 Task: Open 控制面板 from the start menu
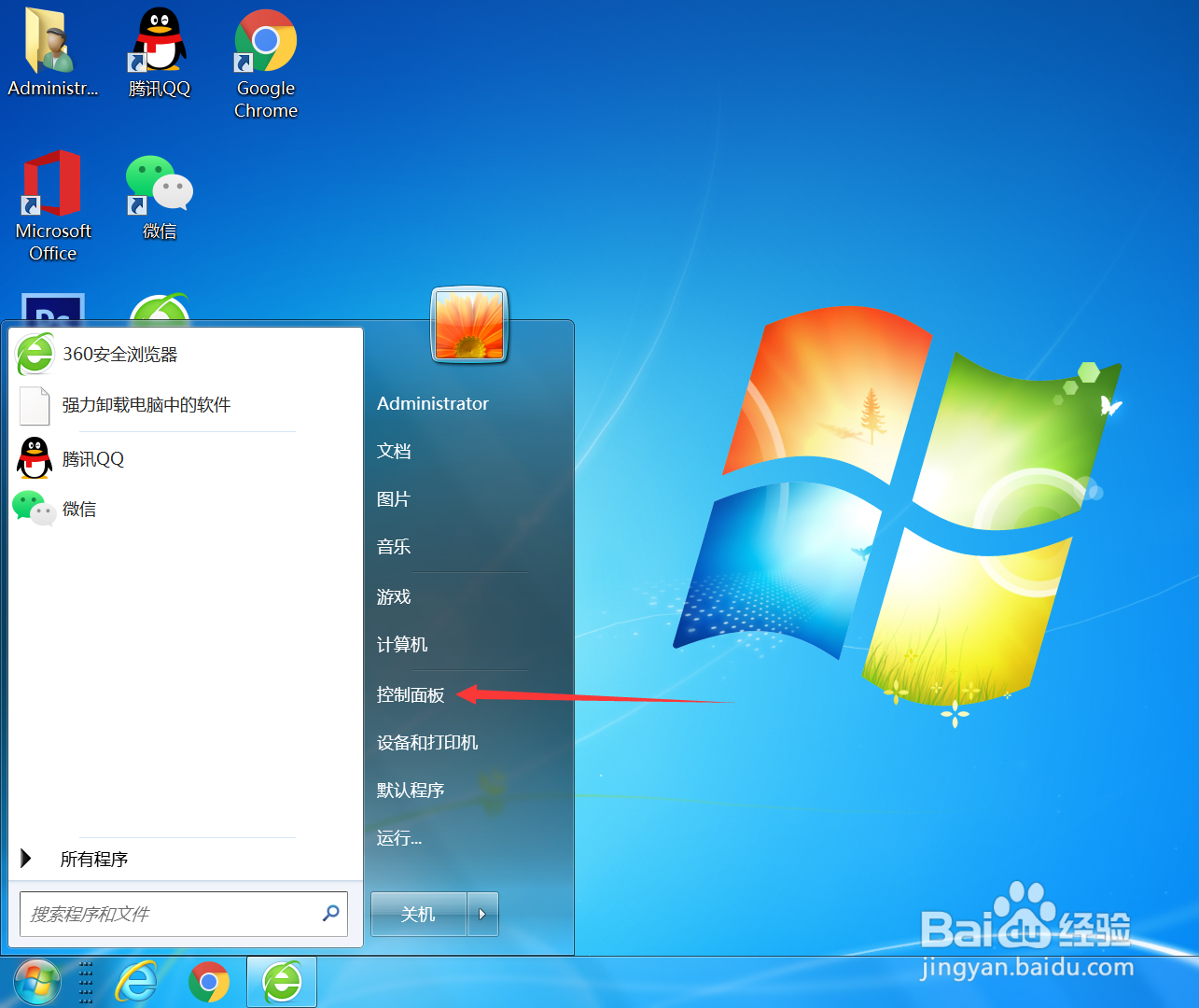click(411, 695)
